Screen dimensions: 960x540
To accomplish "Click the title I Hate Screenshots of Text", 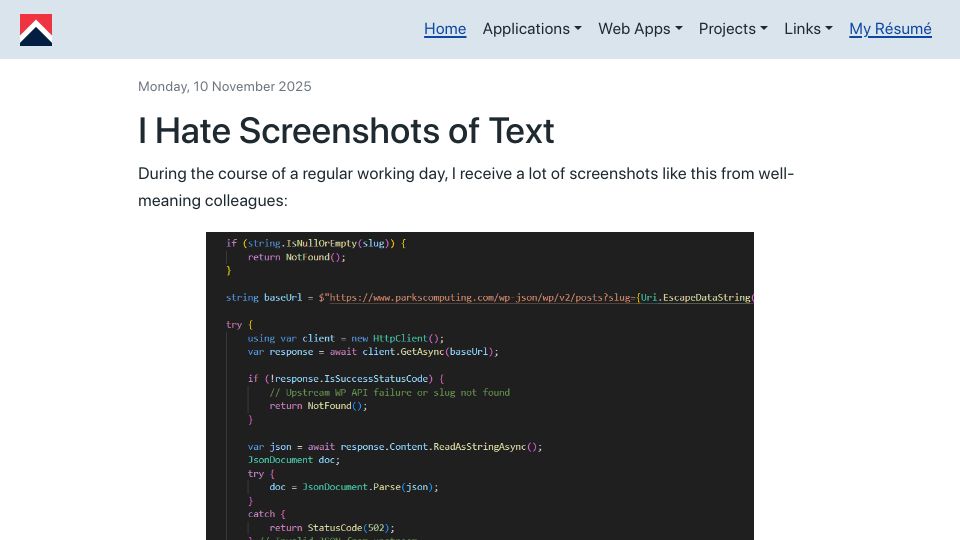I will tap(346, 130).
